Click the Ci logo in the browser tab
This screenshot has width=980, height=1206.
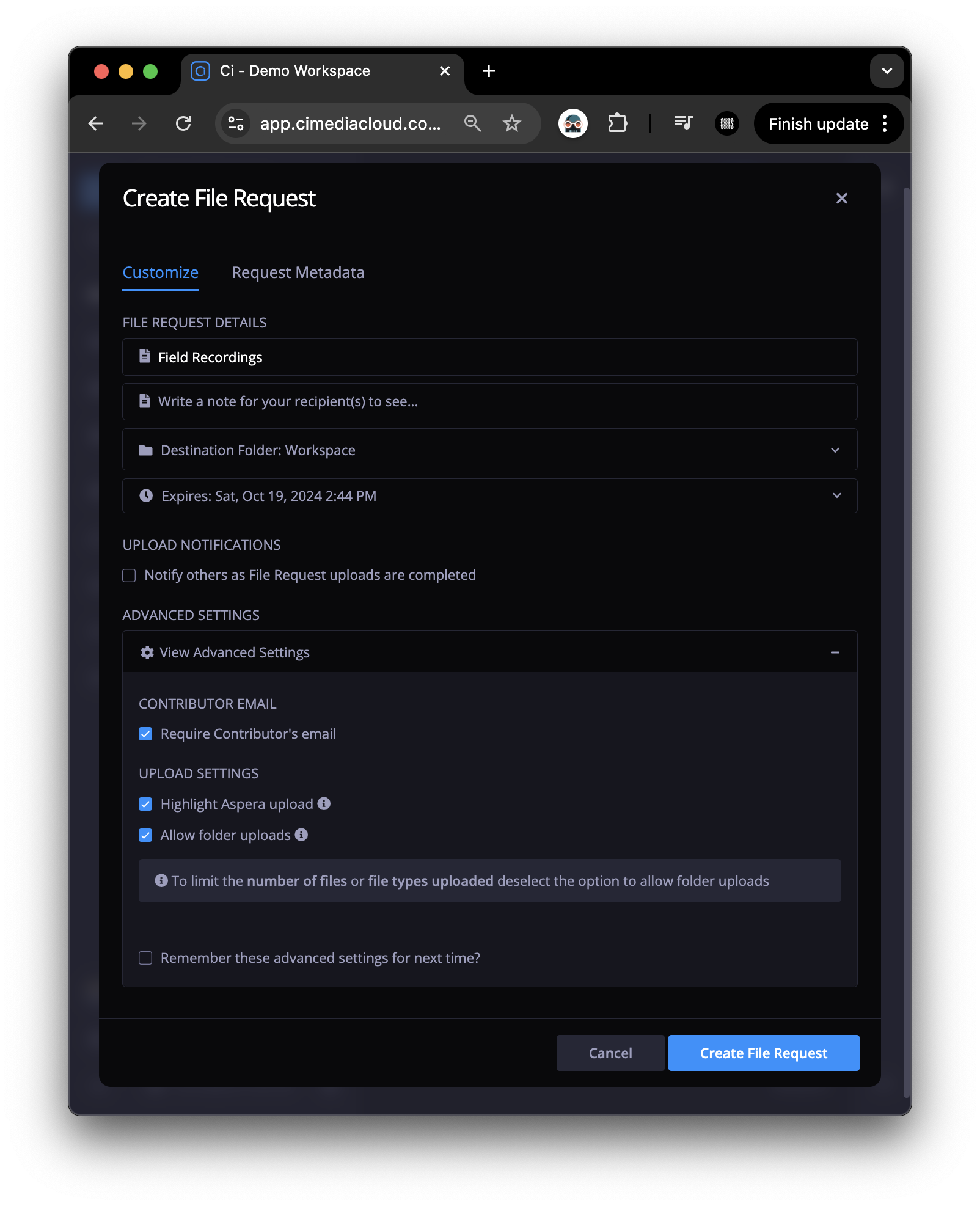[x=200, y=71]
